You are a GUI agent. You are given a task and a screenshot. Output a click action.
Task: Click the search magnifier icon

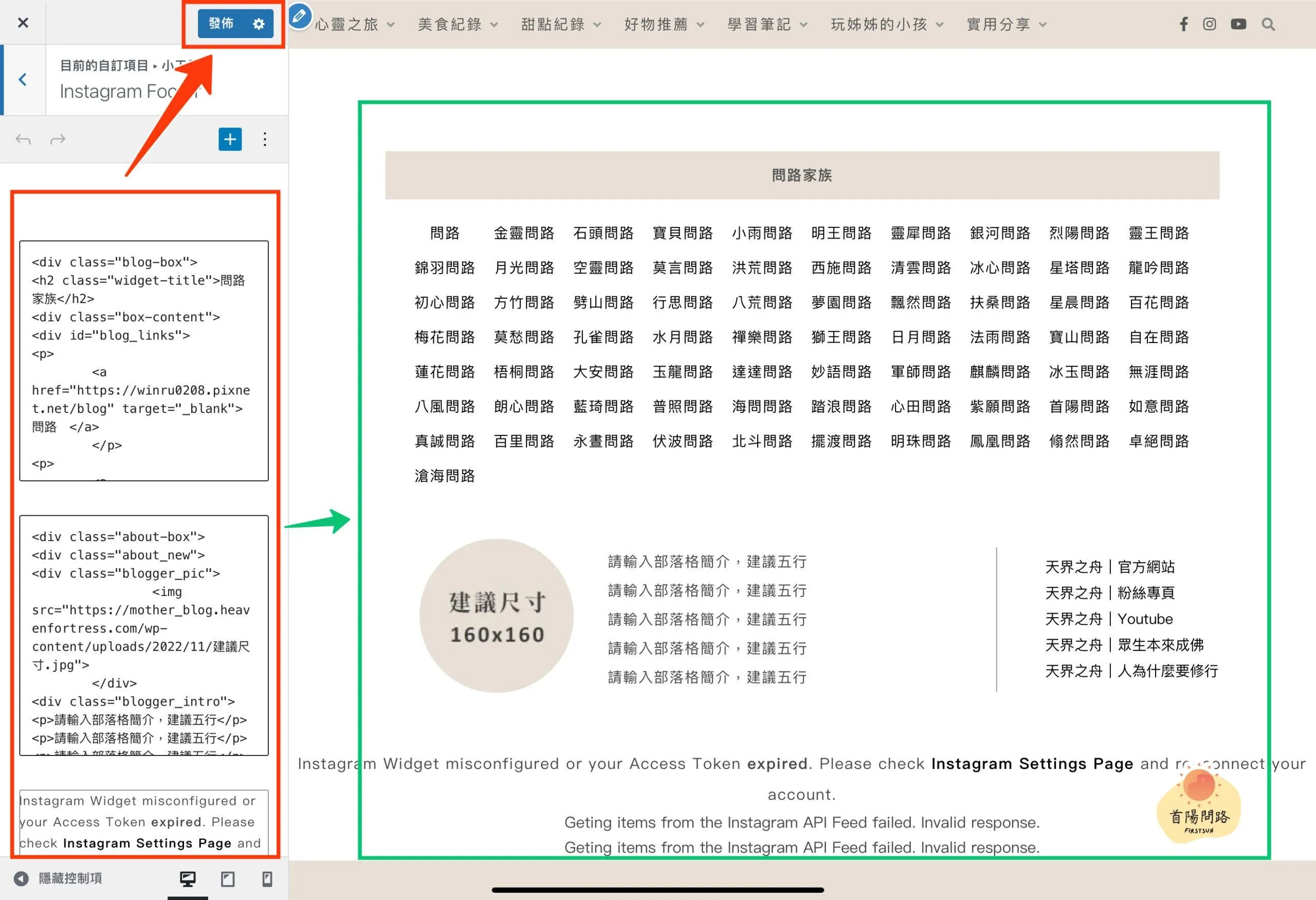(1268, 24)
